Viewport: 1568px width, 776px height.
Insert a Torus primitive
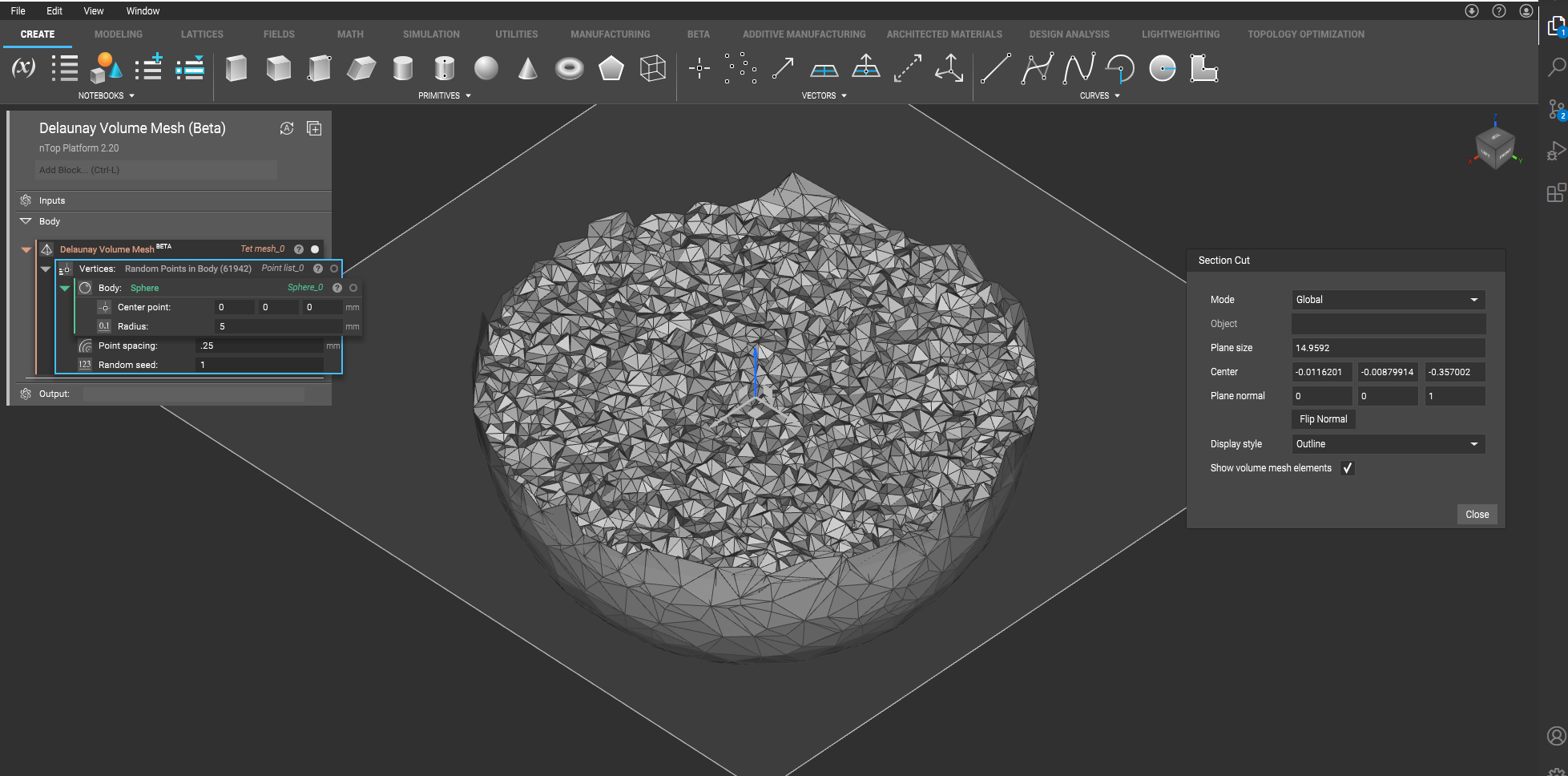(x=570, y=68)
